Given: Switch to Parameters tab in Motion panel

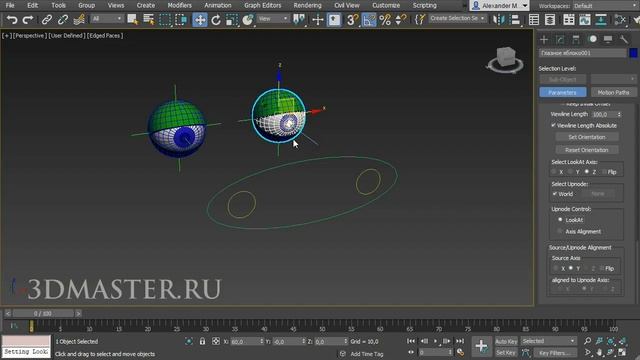Looking at the screenshot, I should (562, 92).
